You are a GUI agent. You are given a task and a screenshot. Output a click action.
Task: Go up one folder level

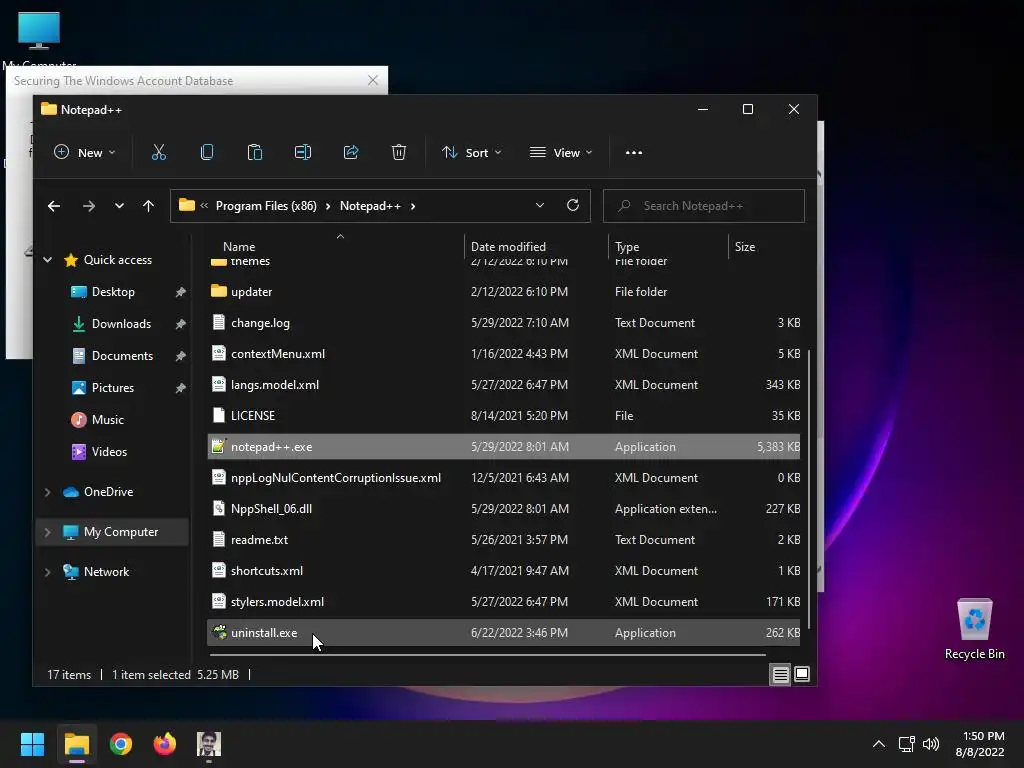148,206
